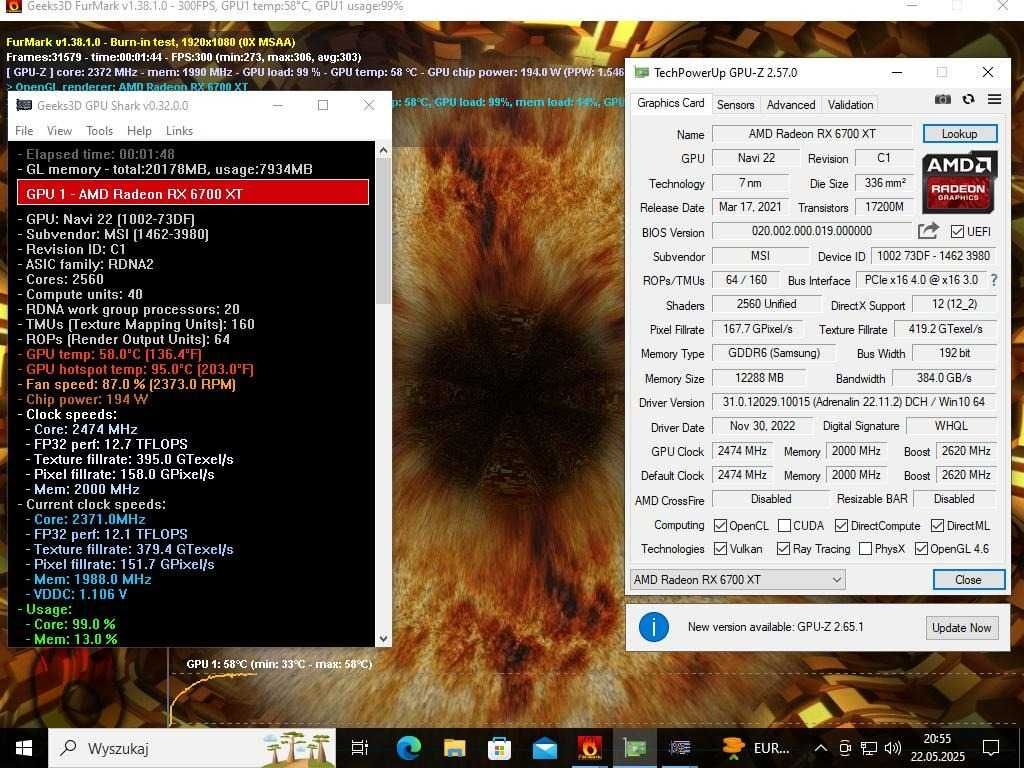
Task: Click the GPU-Z screenshot camera icon
Action: 942,99
